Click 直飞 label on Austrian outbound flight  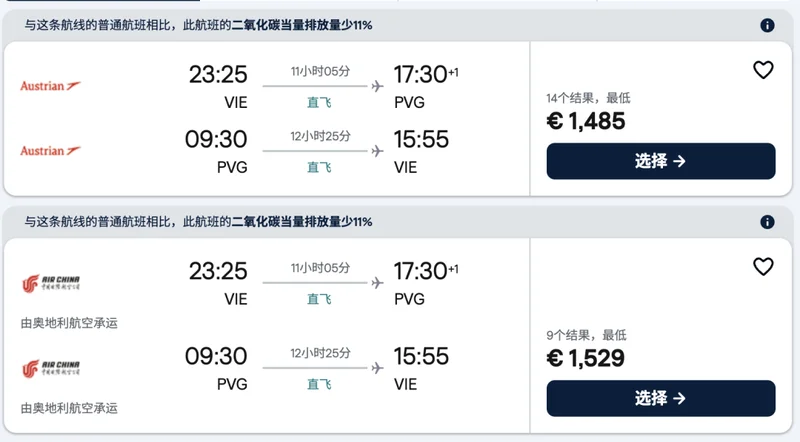click(x=319, y=102)
